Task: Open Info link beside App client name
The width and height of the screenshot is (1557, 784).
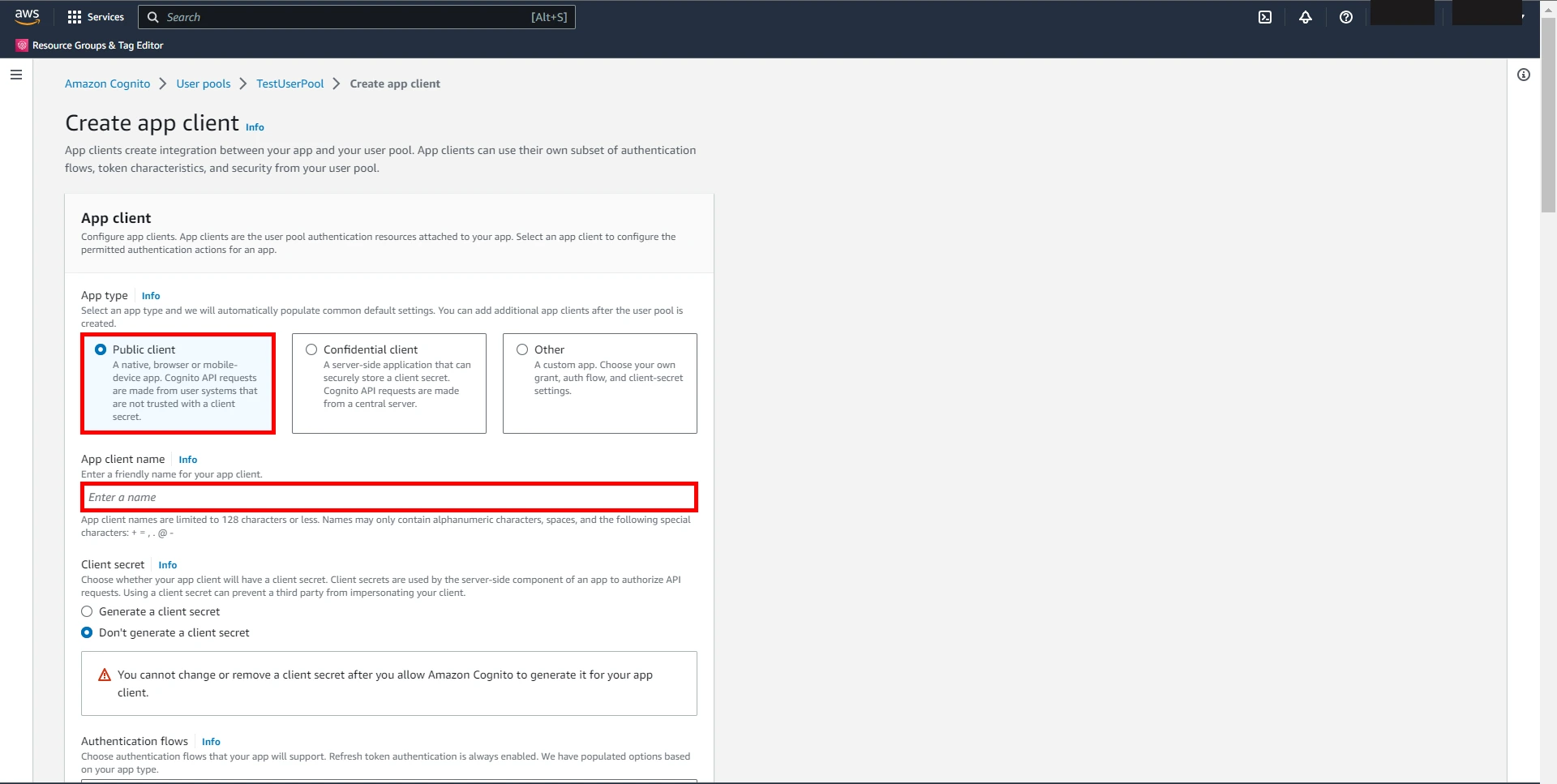Action: pyautogui.click(x=187, y=460)
